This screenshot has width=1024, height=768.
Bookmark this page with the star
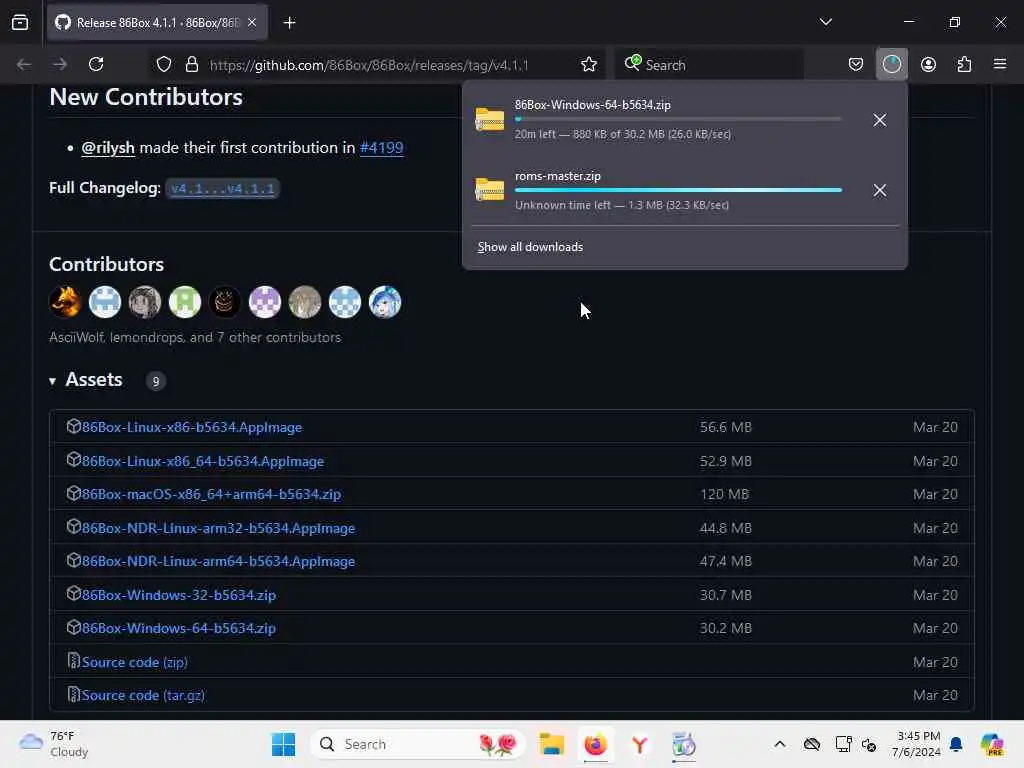click(x=588, y=65)
